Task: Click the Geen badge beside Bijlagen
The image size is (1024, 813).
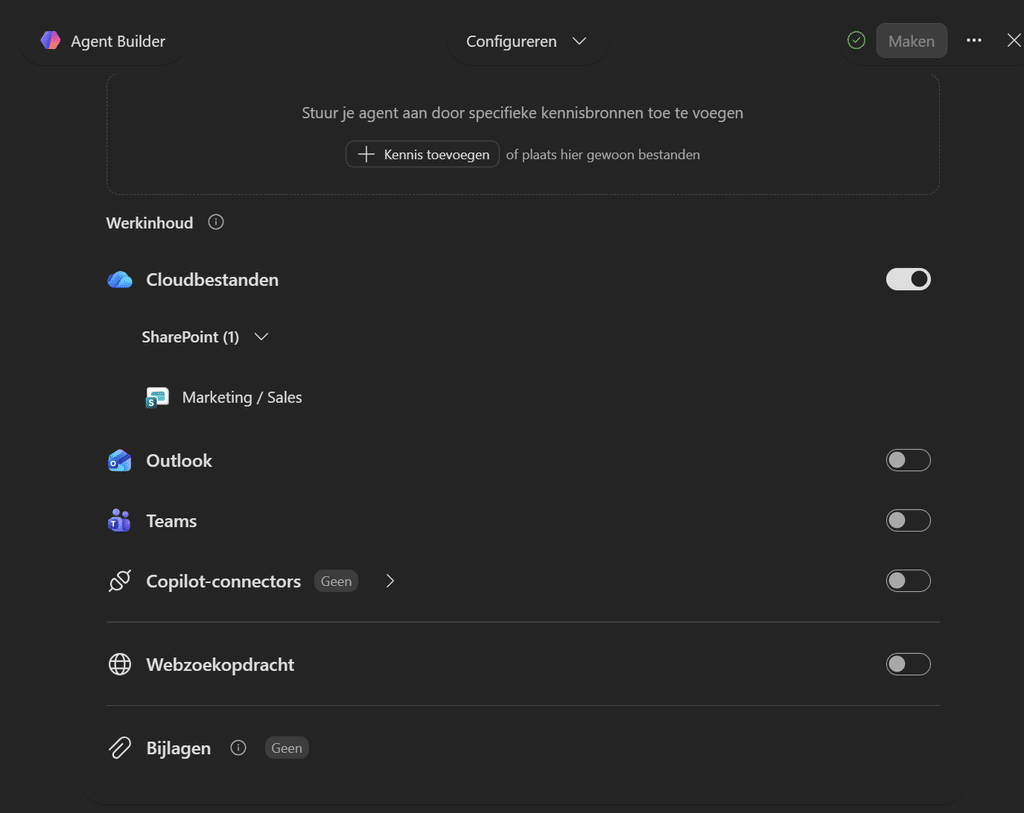Action: click(x=287, y=748)
